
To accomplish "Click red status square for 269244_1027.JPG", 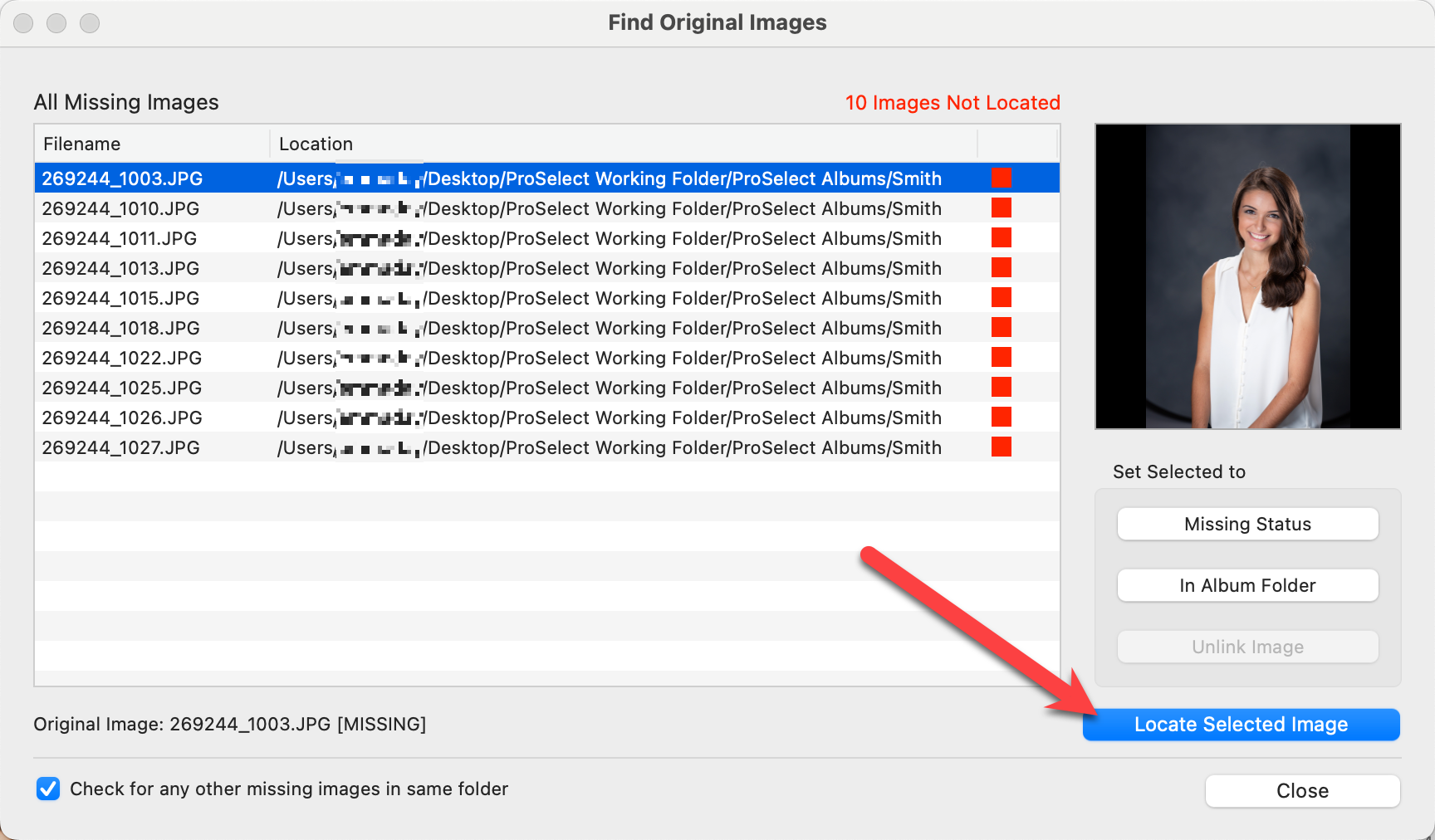I will [1002, 447].
